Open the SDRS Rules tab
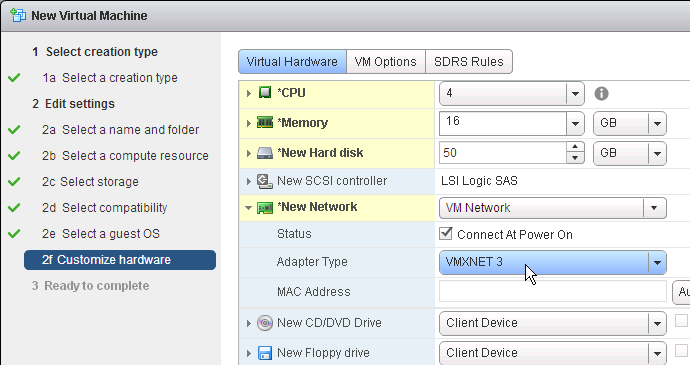This screenshot has height=365, width=690. [x=469, y=62]
